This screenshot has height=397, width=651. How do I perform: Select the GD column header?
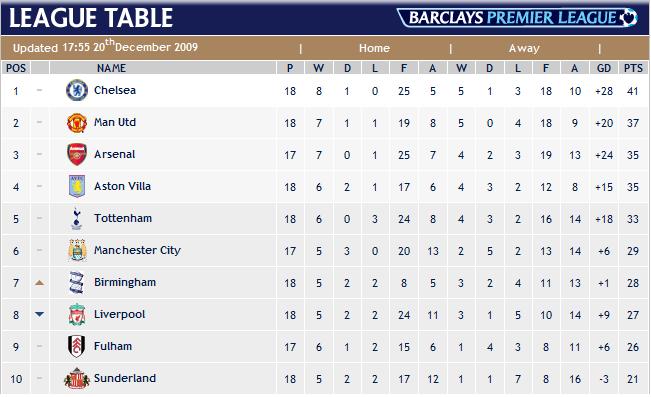(604, 68)
